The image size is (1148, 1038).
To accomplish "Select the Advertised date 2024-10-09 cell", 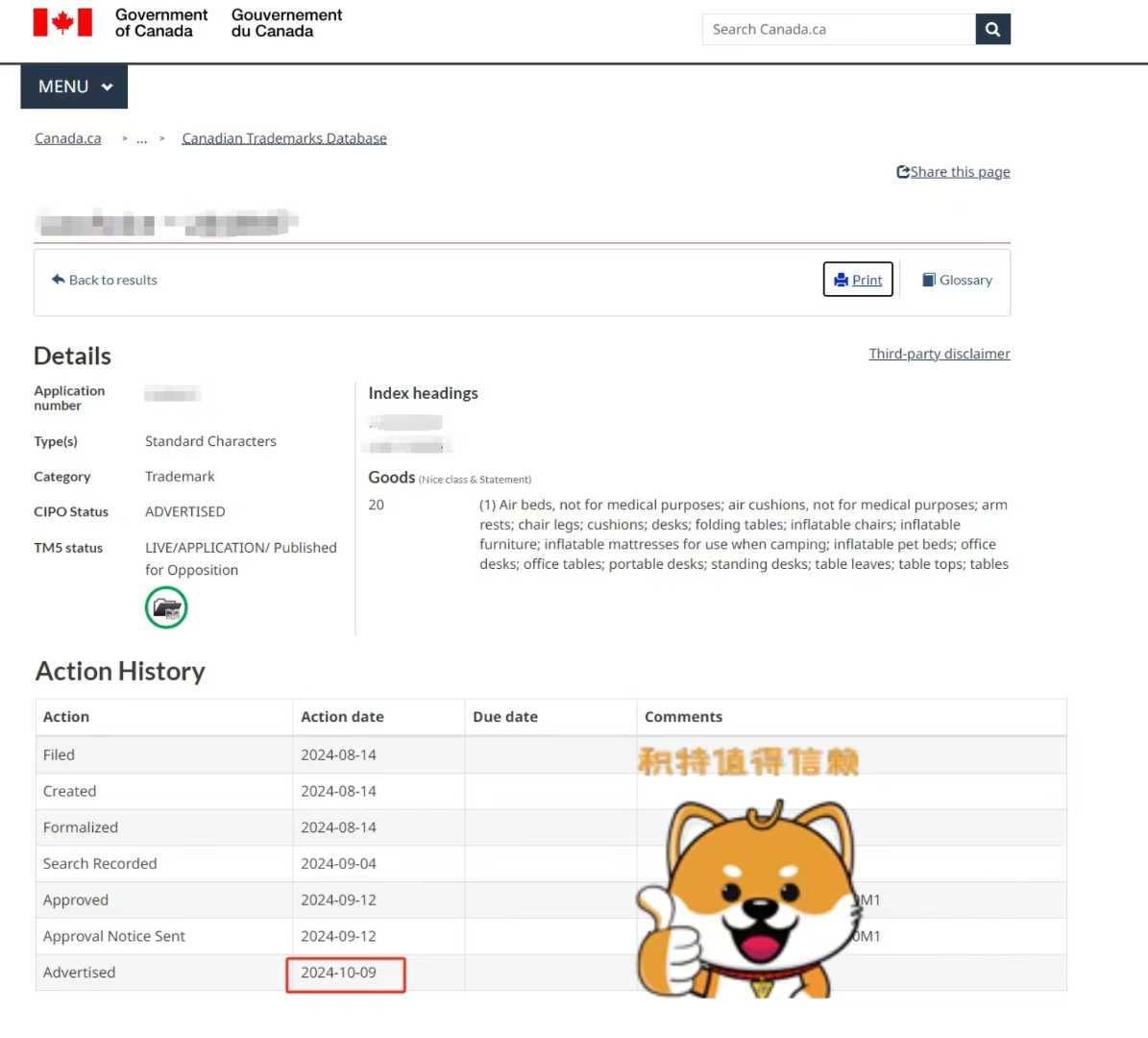I will click(339, 973).
